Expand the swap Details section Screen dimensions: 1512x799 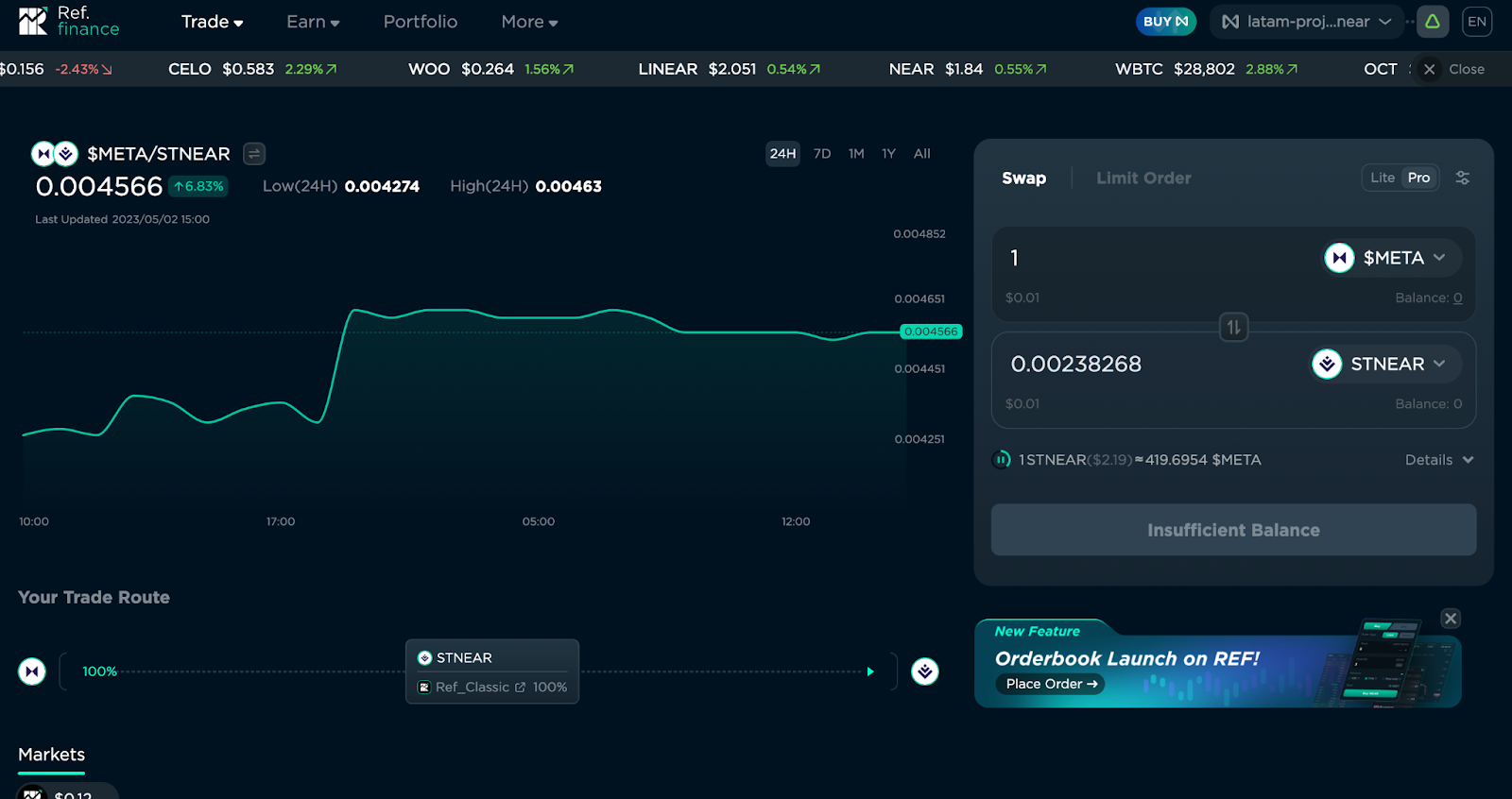1439,460
